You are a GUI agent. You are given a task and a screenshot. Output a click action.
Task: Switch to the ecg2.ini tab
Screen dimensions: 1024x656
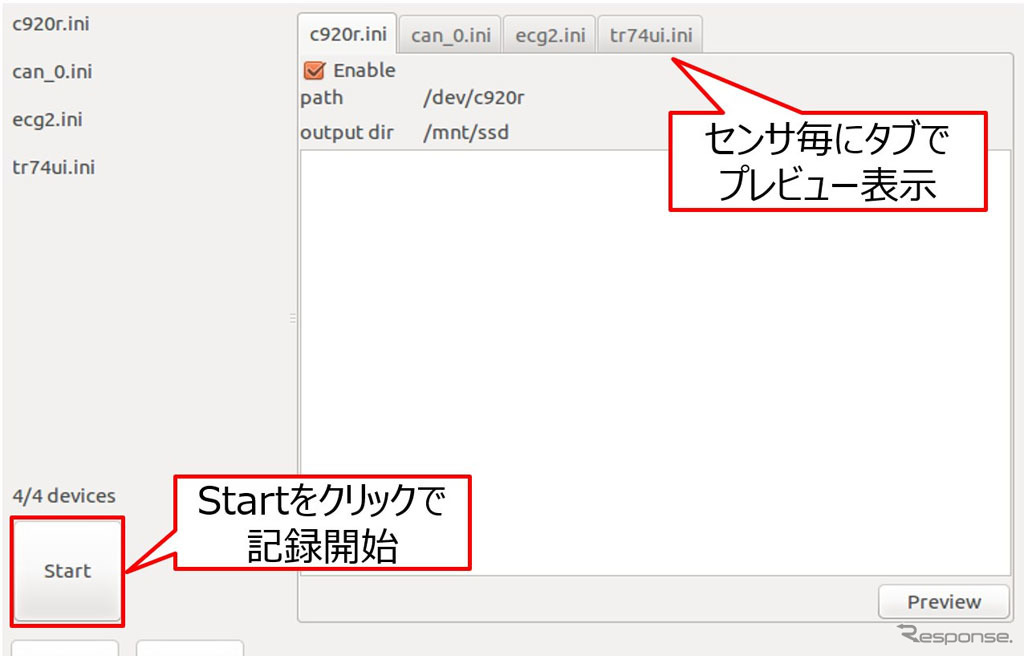(x=549, y=35)
